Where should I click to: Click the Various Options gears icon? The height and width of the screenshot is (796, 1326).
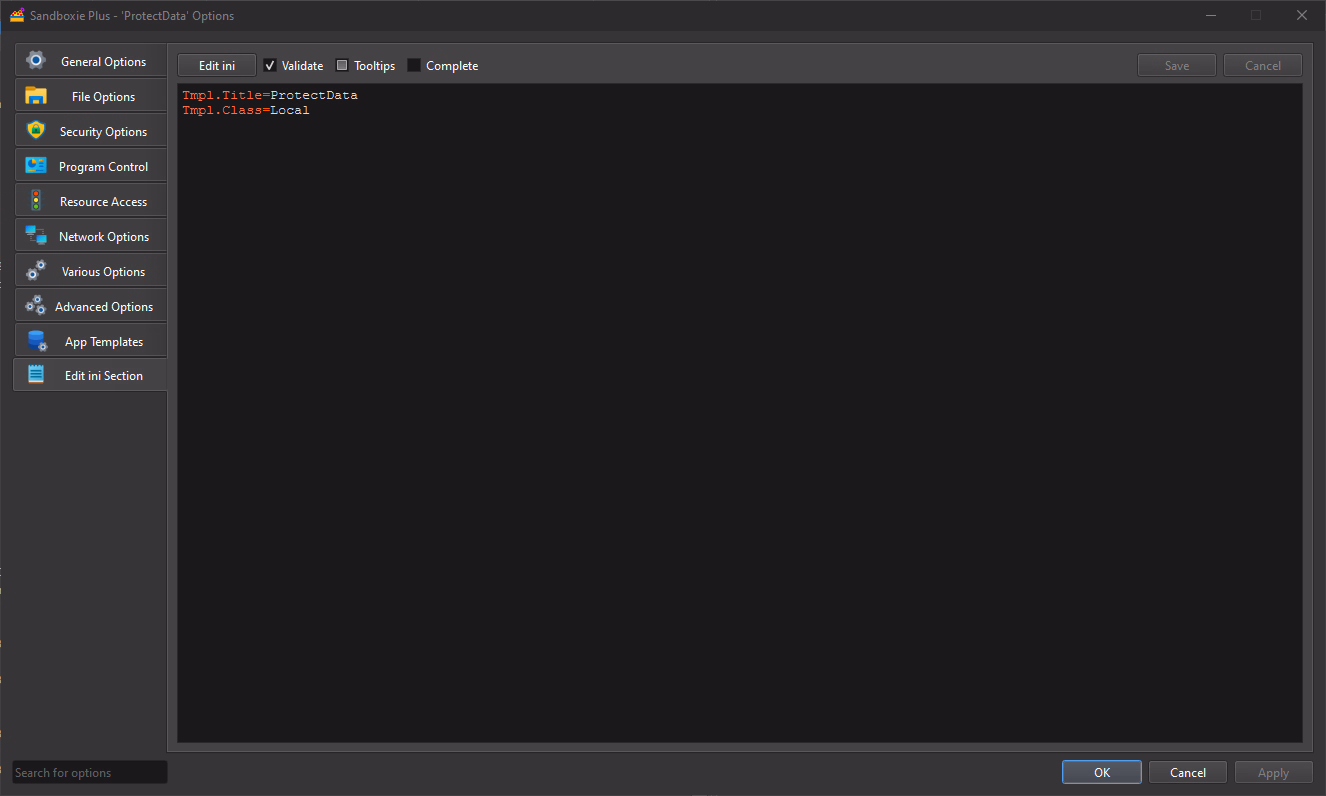pos(36,271)
